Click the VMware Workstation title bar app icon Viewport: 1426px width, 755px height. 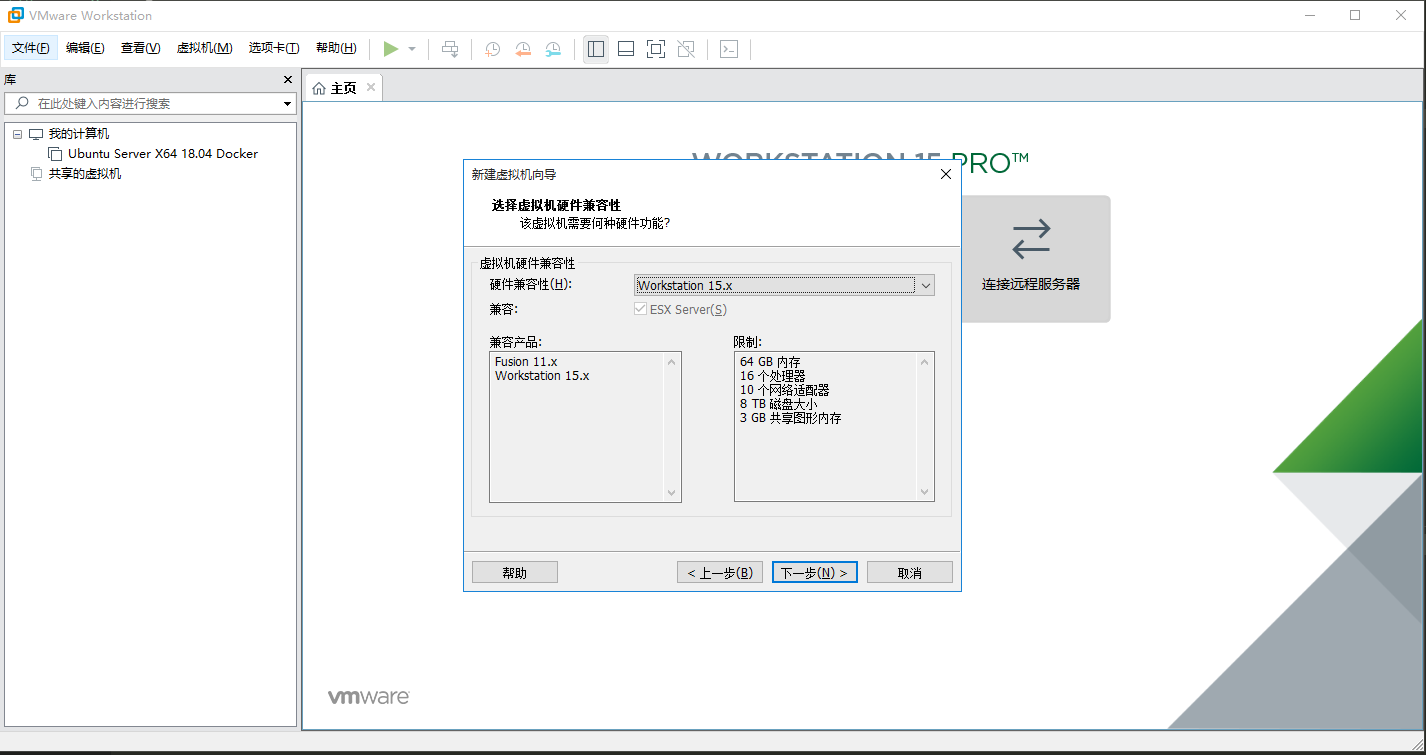[x=16, y=15]
